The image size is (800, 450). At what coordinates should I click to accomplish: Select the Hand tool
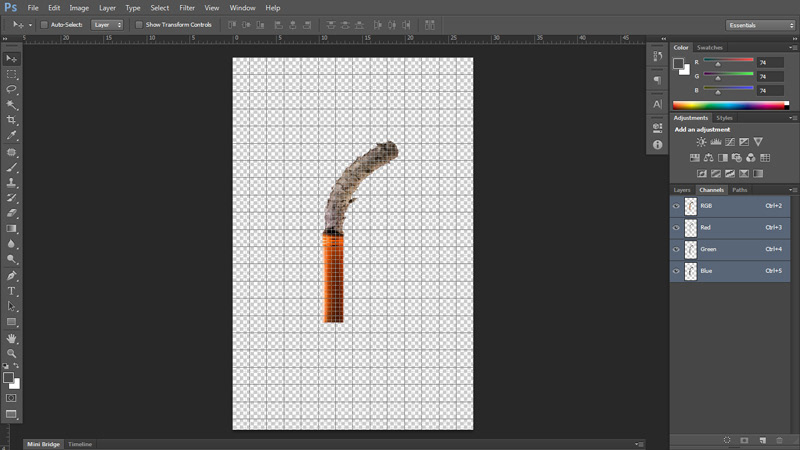[x=12, y=338]
